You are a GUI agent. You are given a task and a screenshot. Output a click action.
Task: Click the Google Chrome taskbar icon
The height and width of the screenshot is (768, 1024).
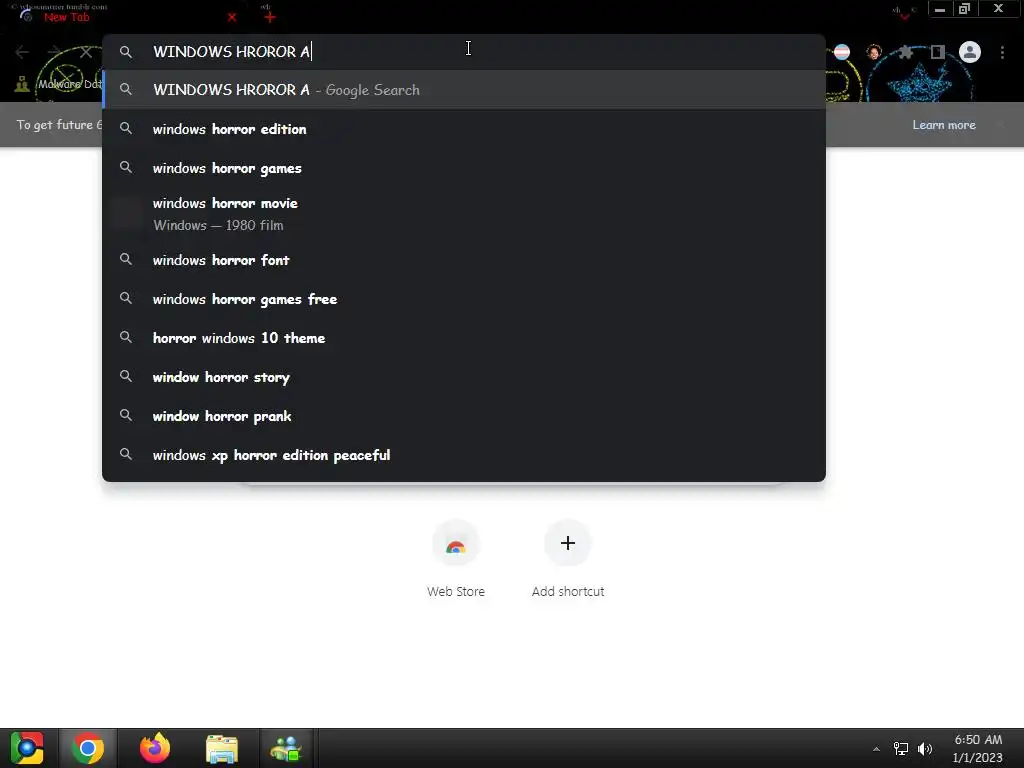point(88,748)
